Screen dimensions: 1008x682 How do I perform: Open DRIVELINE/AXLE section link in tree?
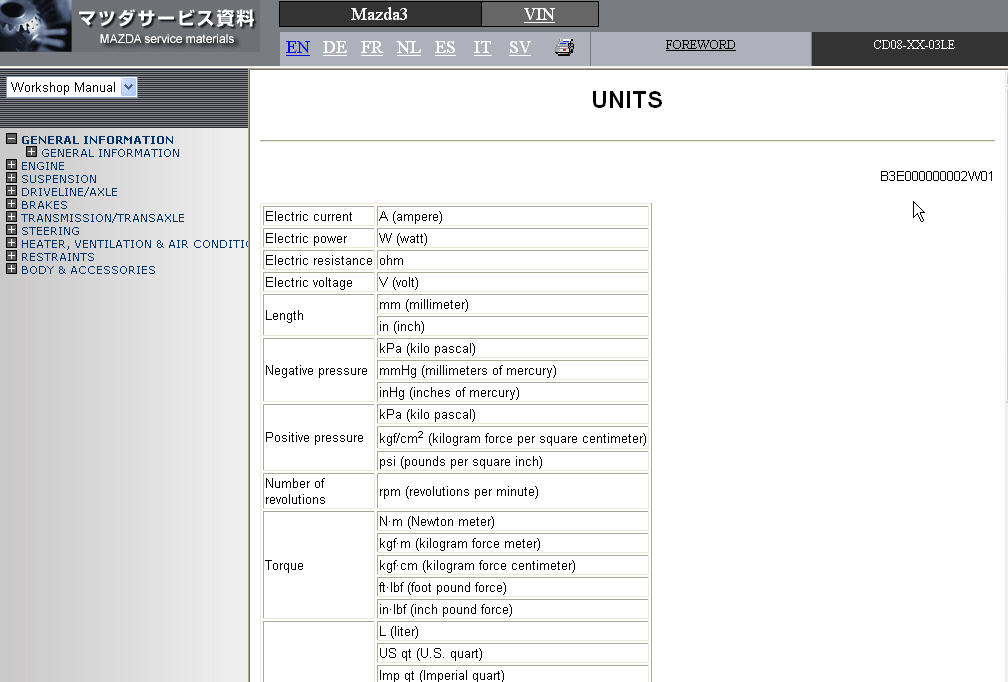tap(69, 192)
